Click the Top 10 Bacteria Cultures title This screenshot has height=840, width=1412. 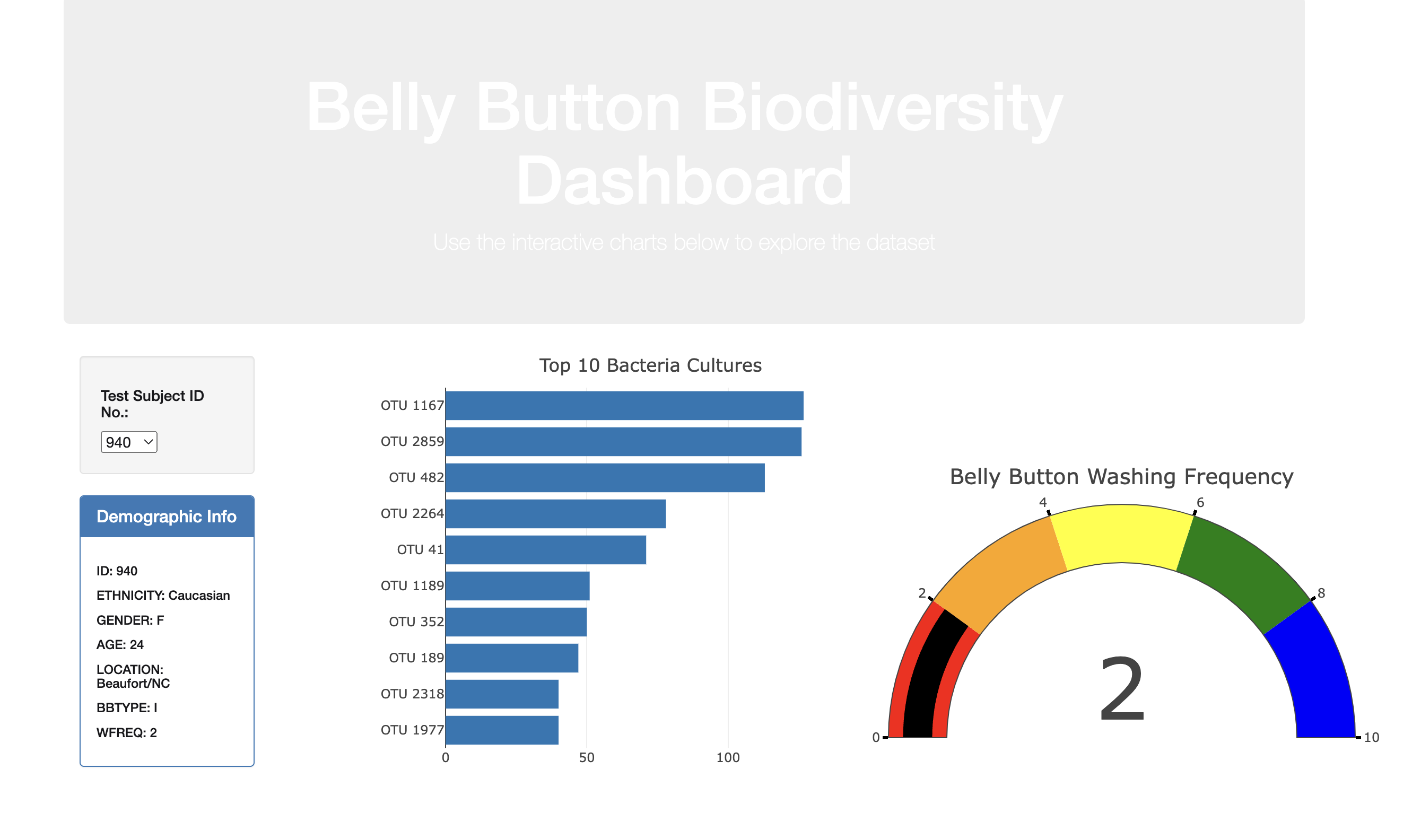(x=650, y=365)
